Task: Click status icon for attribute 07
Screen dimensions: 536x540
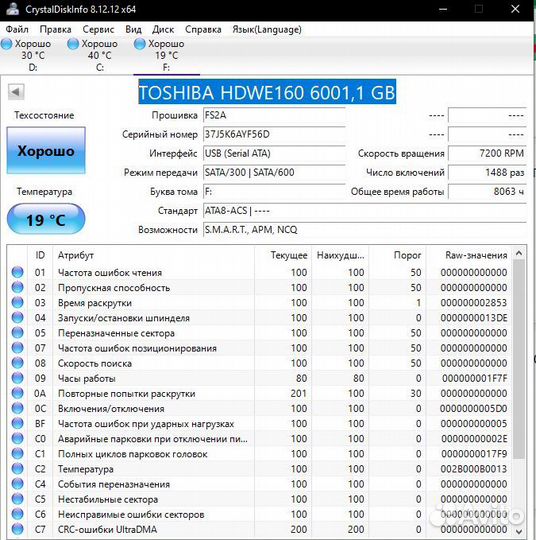Action: pyautogui.click(x=18, y=348)
